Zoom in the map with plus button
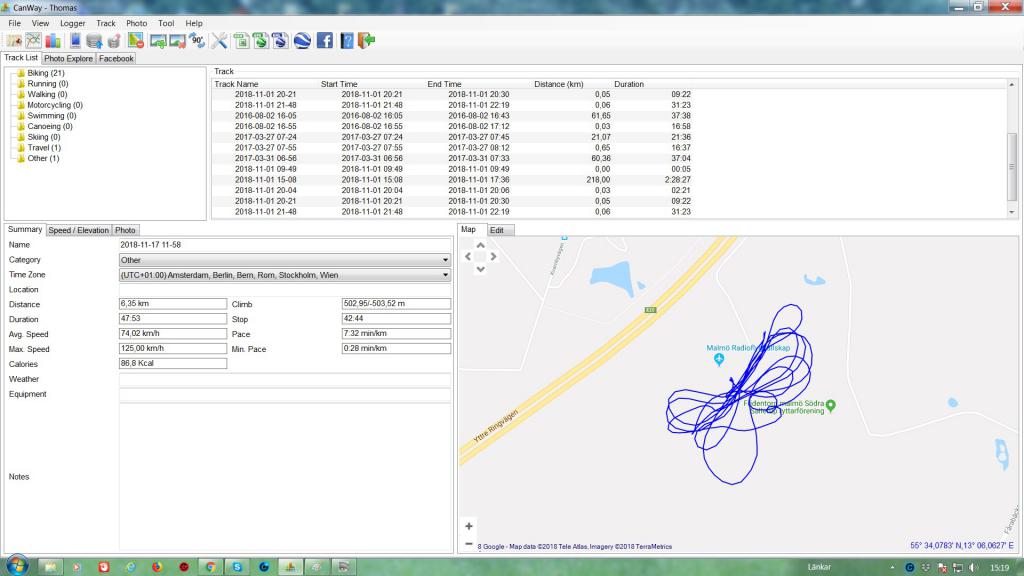The image size is (1024, 576). [469, 526]
